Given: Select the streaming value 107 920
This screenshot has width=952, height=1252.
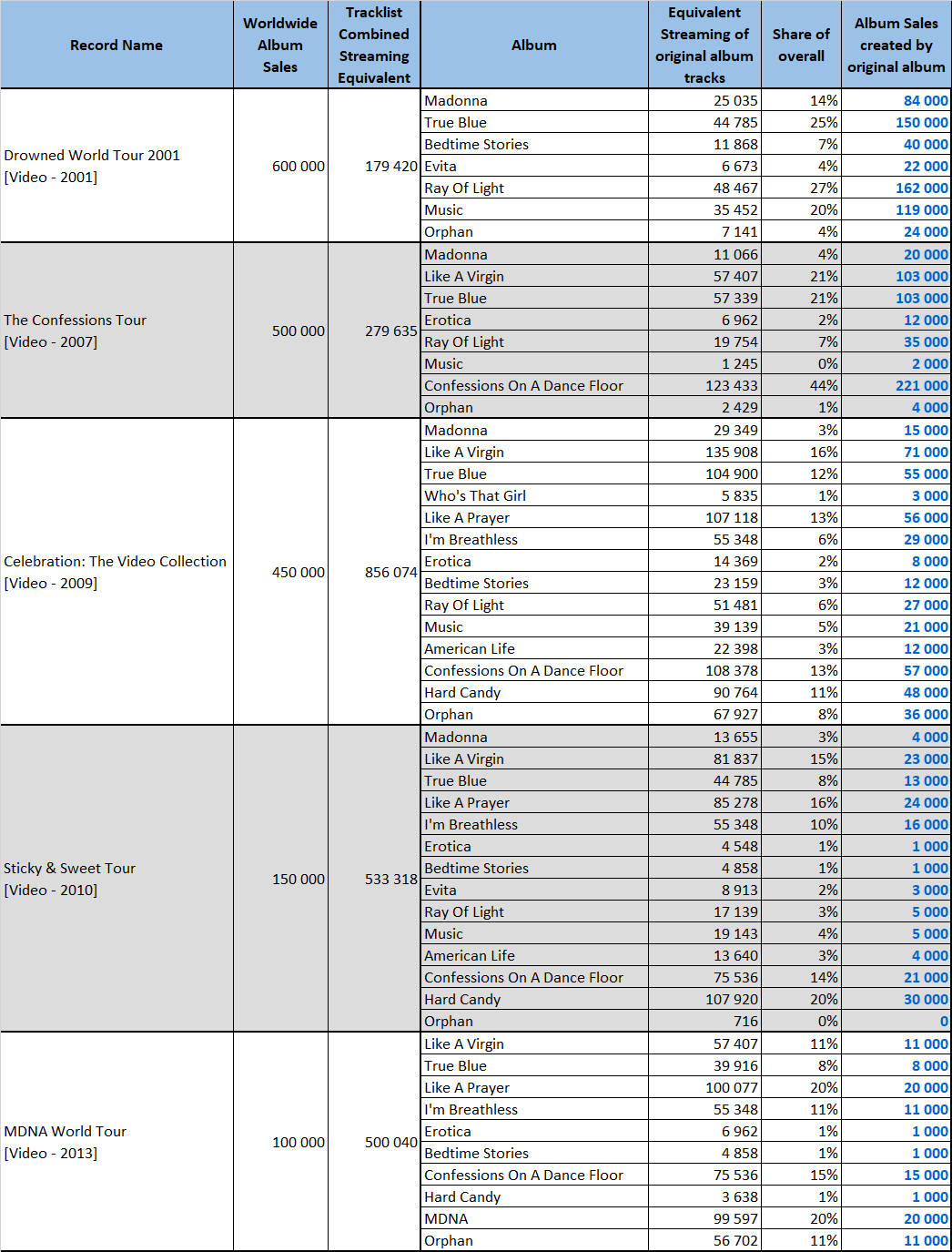Looking at the screenshot, I should click(x=704, y=999).
